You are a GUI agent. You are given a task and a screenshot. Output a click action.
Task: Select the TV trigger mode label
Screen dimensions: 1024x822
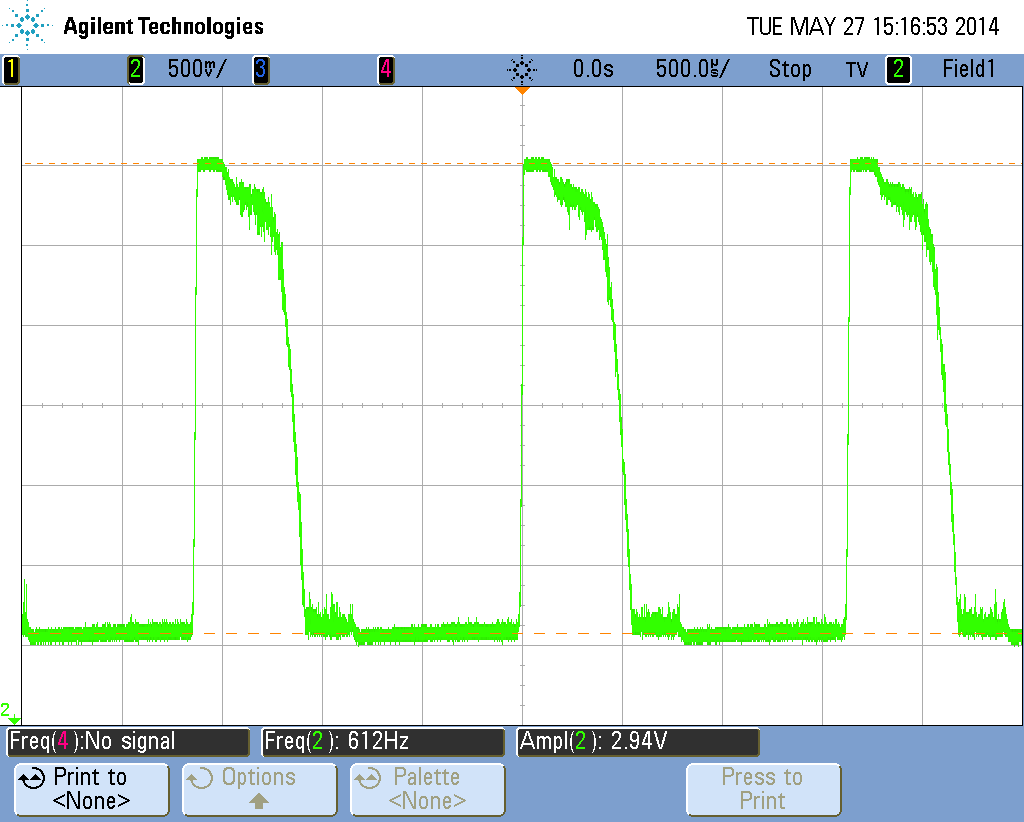click(x=857, y=69)
